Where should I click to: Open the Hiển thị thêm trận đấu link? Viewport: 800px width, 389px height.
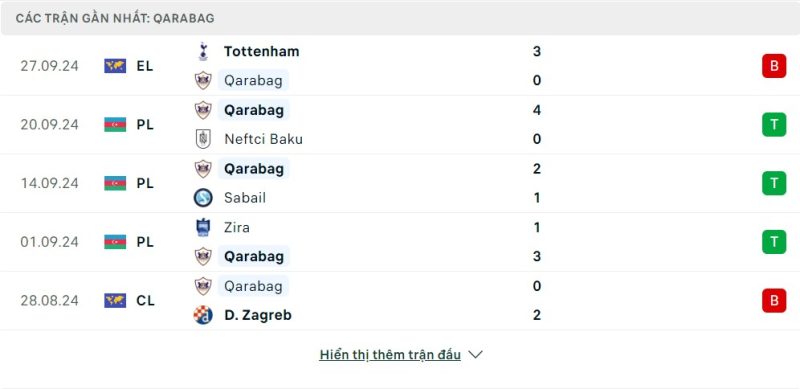[x=390, y=354]
